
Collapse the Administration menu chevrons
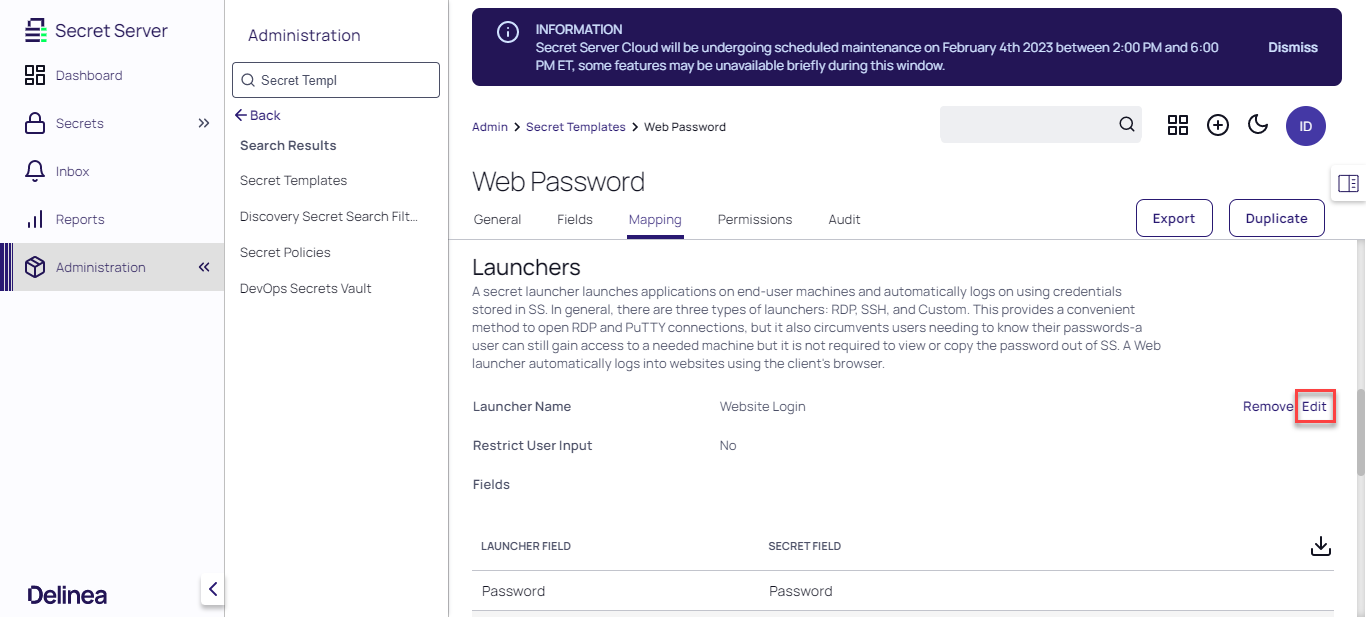point(204,267)
